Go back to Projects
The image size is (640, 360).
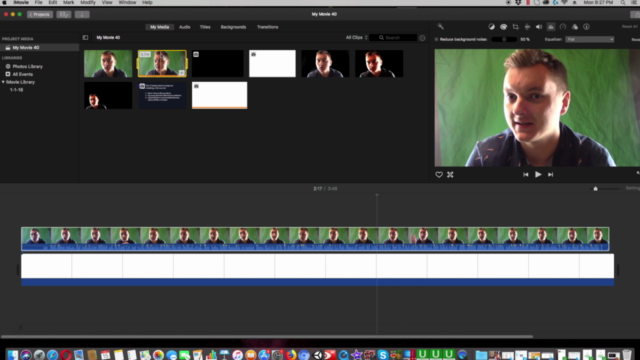tap(40, 14)
